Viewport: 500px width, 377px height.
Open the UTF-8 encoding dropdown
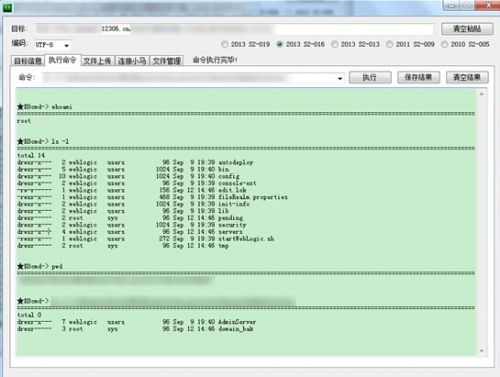67,45
